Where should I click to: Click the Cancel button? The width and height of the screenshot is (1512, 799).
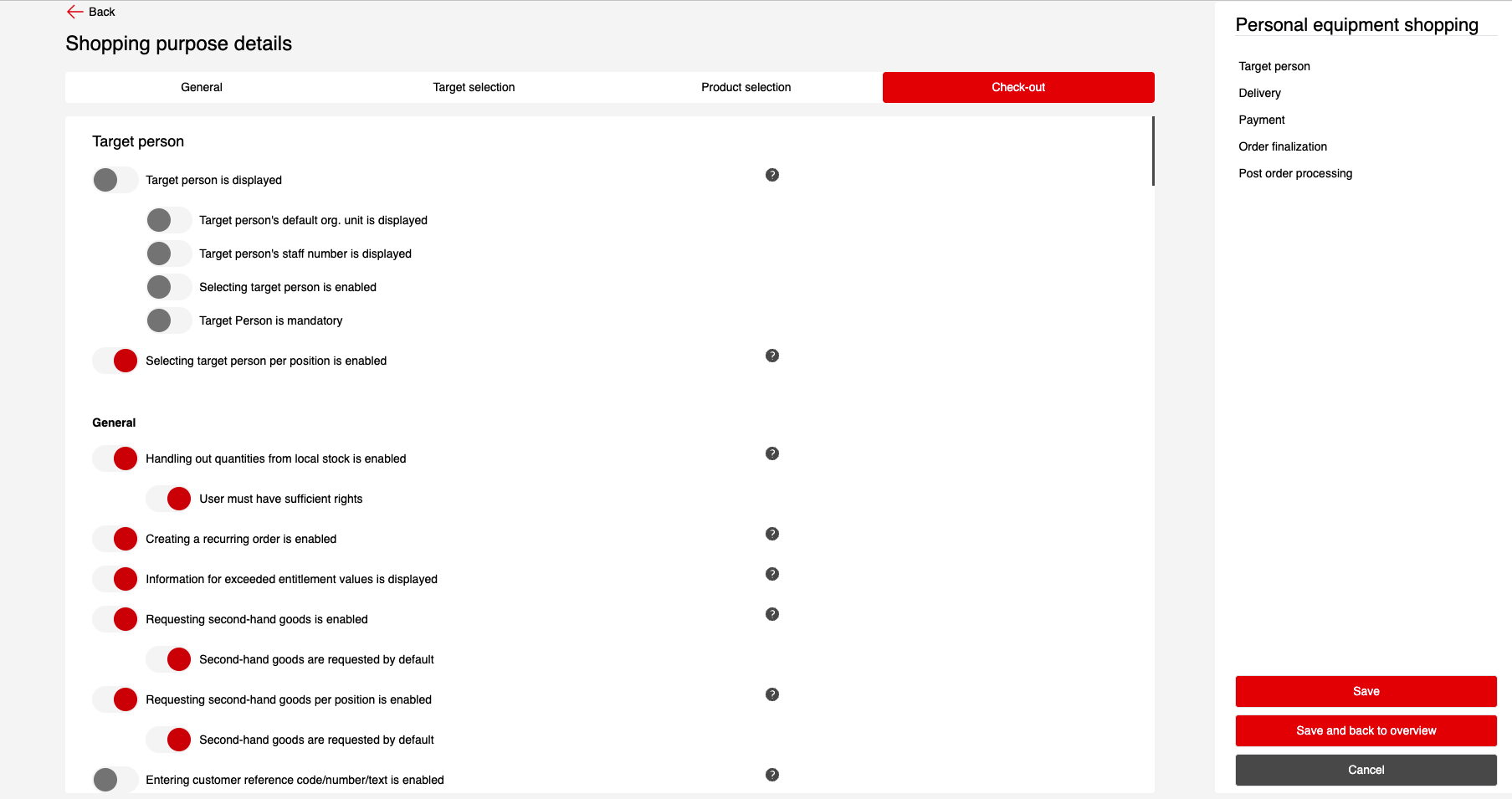(1366, 770)
